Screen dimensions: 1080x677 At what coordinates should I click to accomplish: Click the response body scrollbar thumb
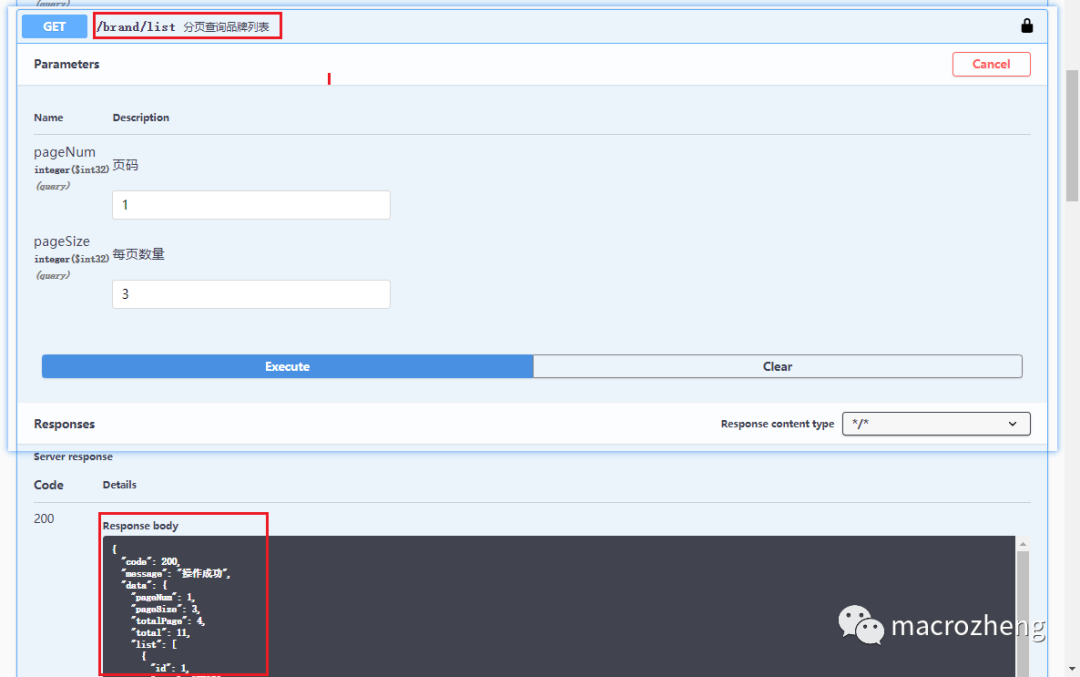coord(1022,610)
